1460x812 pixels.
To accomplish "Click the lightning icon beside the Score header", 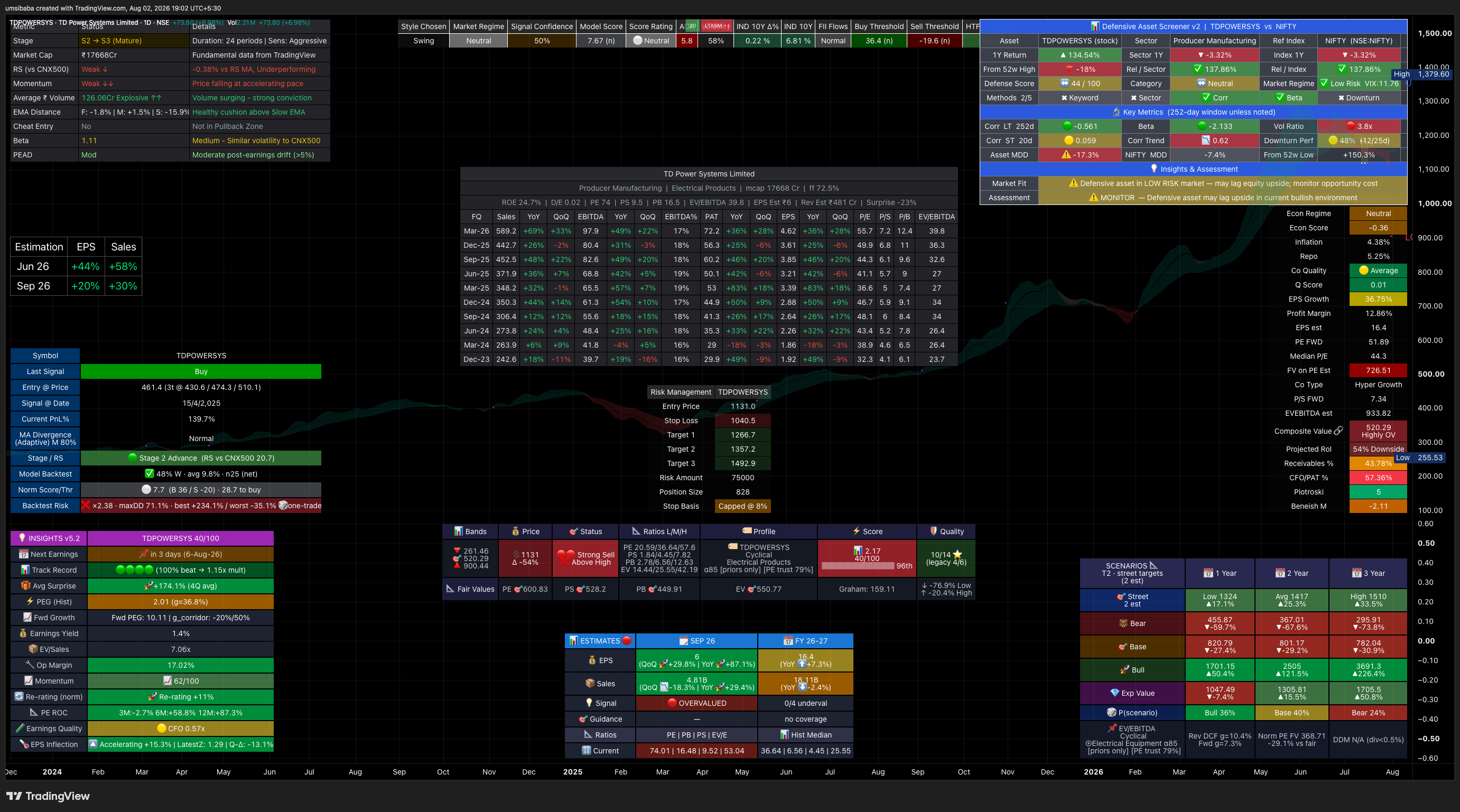I will pos(857,531).
